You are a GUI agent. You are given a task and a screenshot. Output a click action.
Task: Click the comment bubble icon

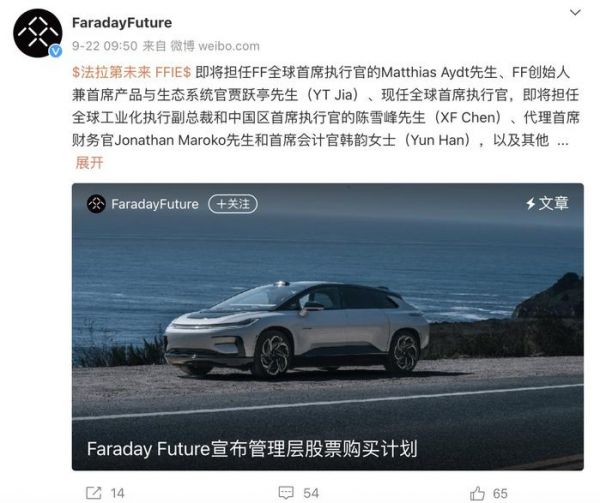286,493
